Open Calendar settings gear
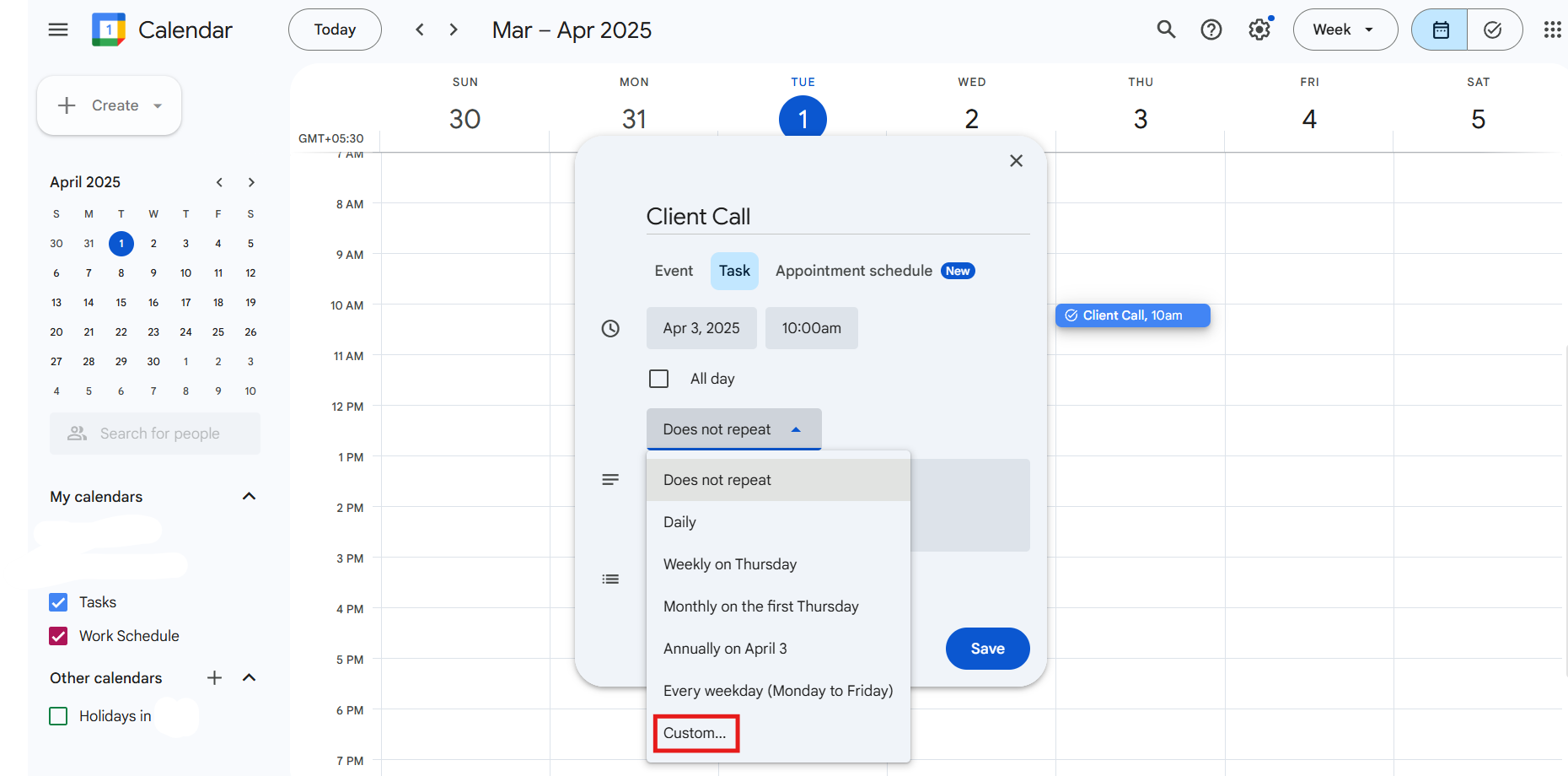 point(1259,29)
